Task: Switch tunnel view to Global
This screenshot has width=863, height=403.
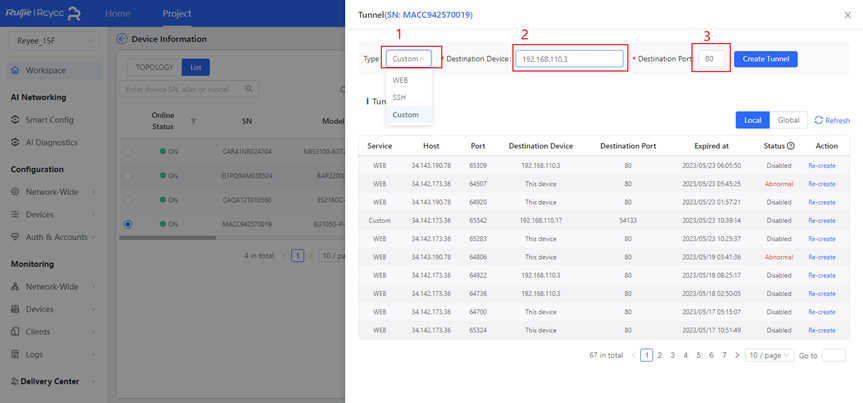Action: tap(789, 120)
